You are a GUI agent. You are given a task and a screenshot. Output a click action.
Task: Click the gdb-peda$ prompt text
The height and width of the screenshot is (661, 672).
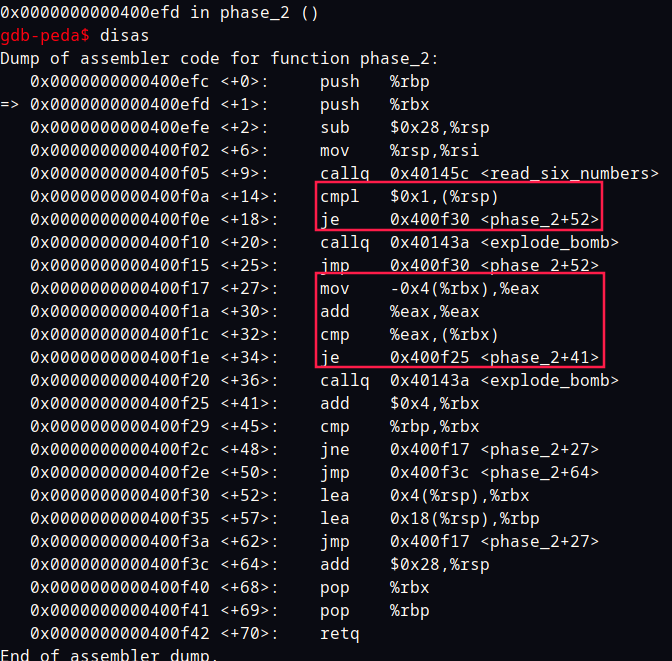pyautogui.click(x=45, y=36)
